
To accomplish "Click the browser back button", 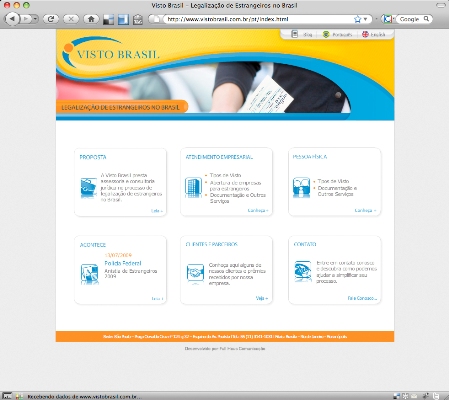I will (12, 19).
